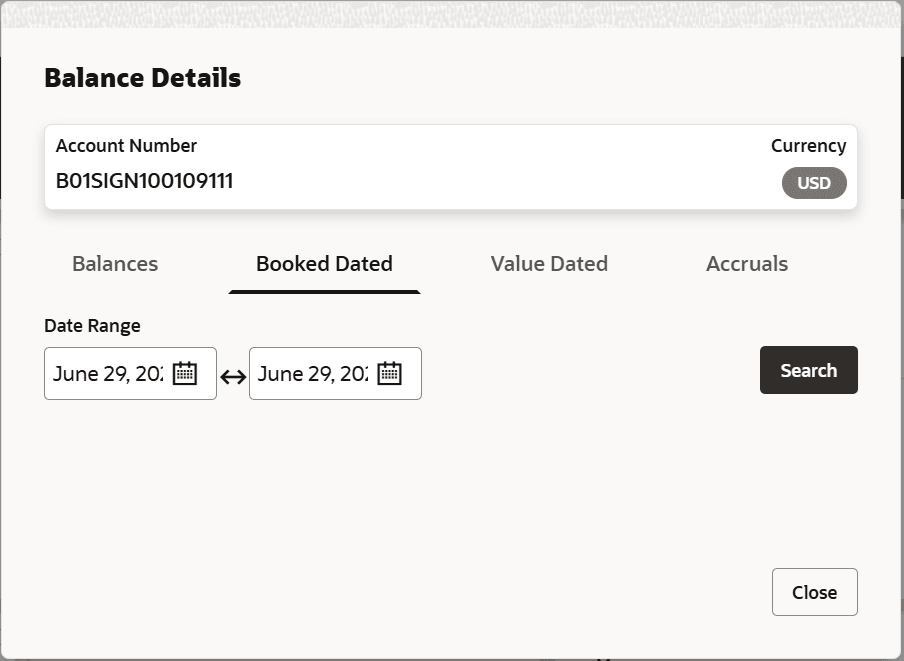
Task: Click the Currency label
Action: [x=808, y=146]
